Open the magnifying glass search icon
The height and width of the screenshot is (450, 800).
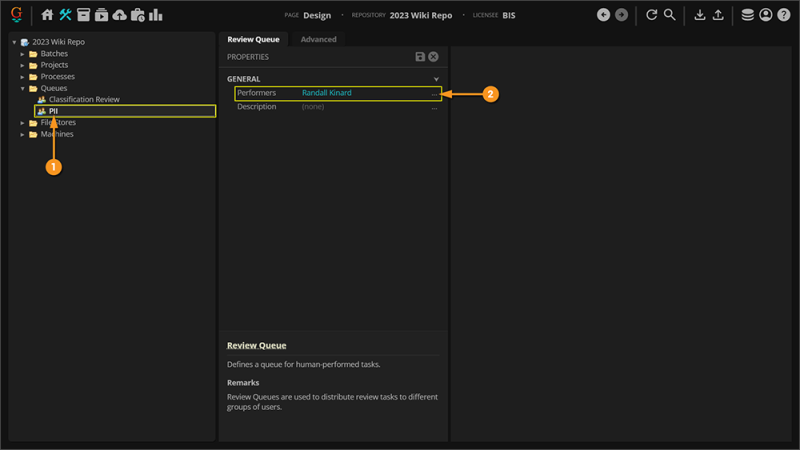click(x=670, y=15)
